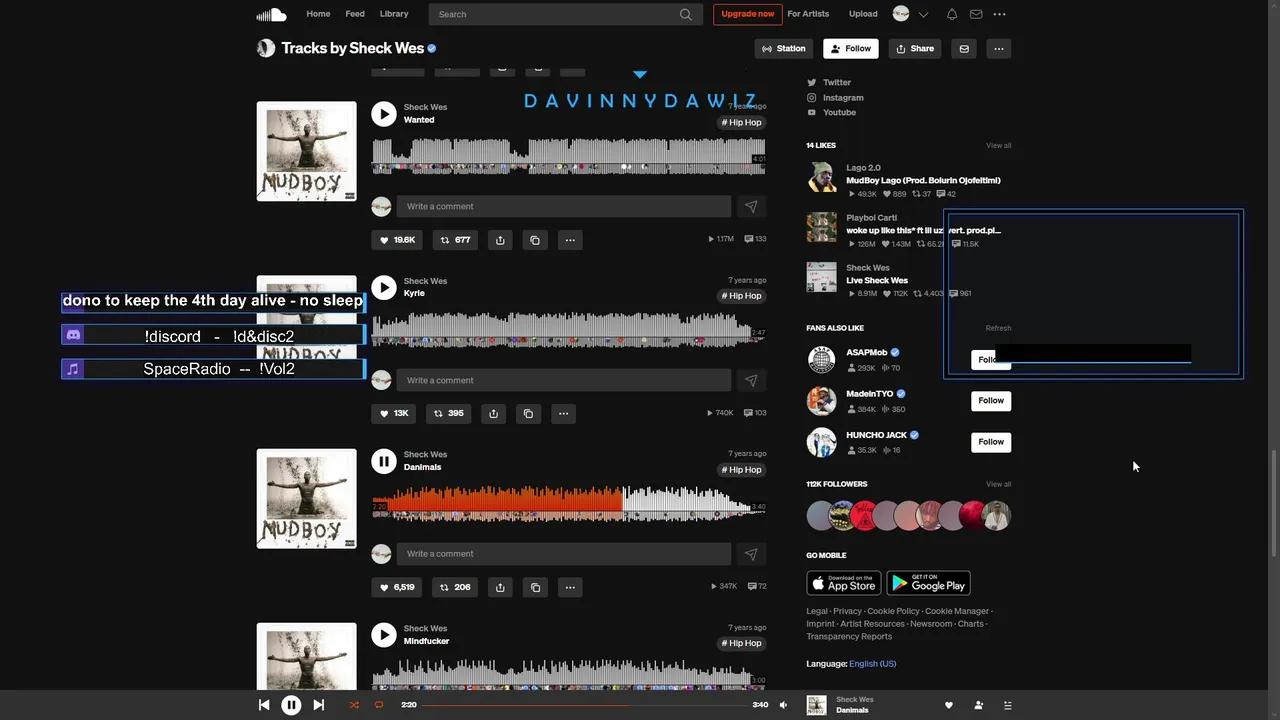
Task: Follow HUNCHO JACK
Action: (x=991, y=442)
